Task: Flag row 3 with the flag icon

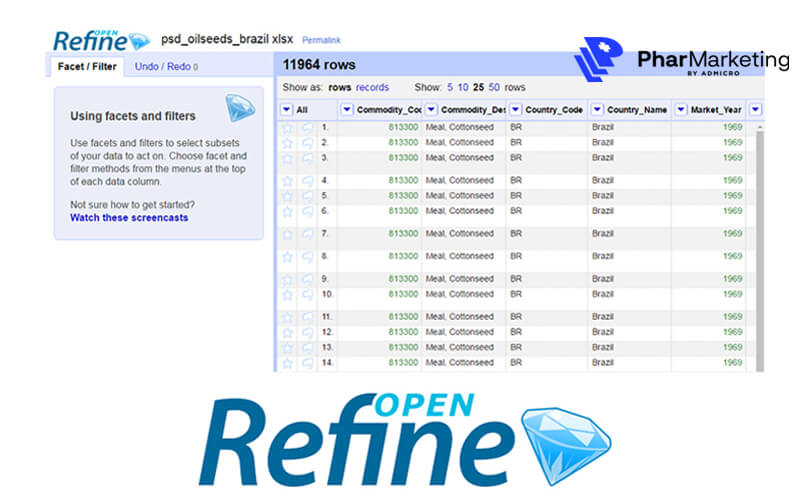Action: click(x=307, y=158)
